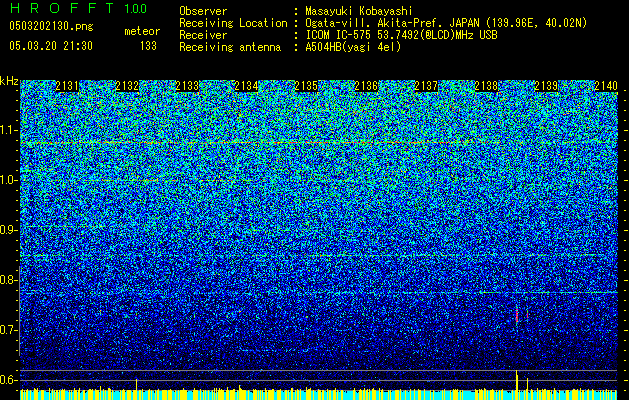Select observer name Masayuki Kobayashi
629x400 pixels.
[x=359, y=11]
